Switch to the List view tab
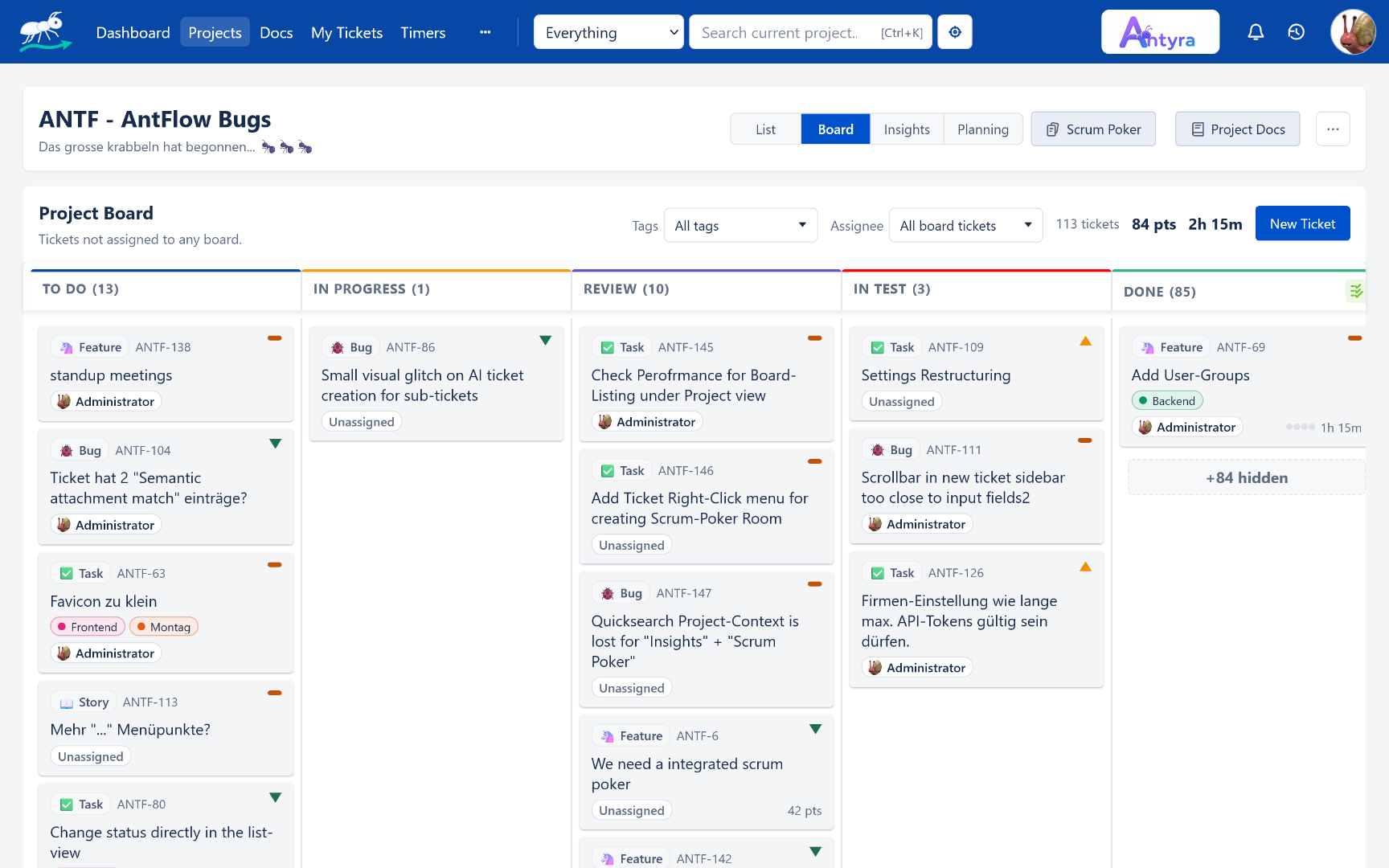The height and width of the screenshot is (868, 1389). coord(765,129)
